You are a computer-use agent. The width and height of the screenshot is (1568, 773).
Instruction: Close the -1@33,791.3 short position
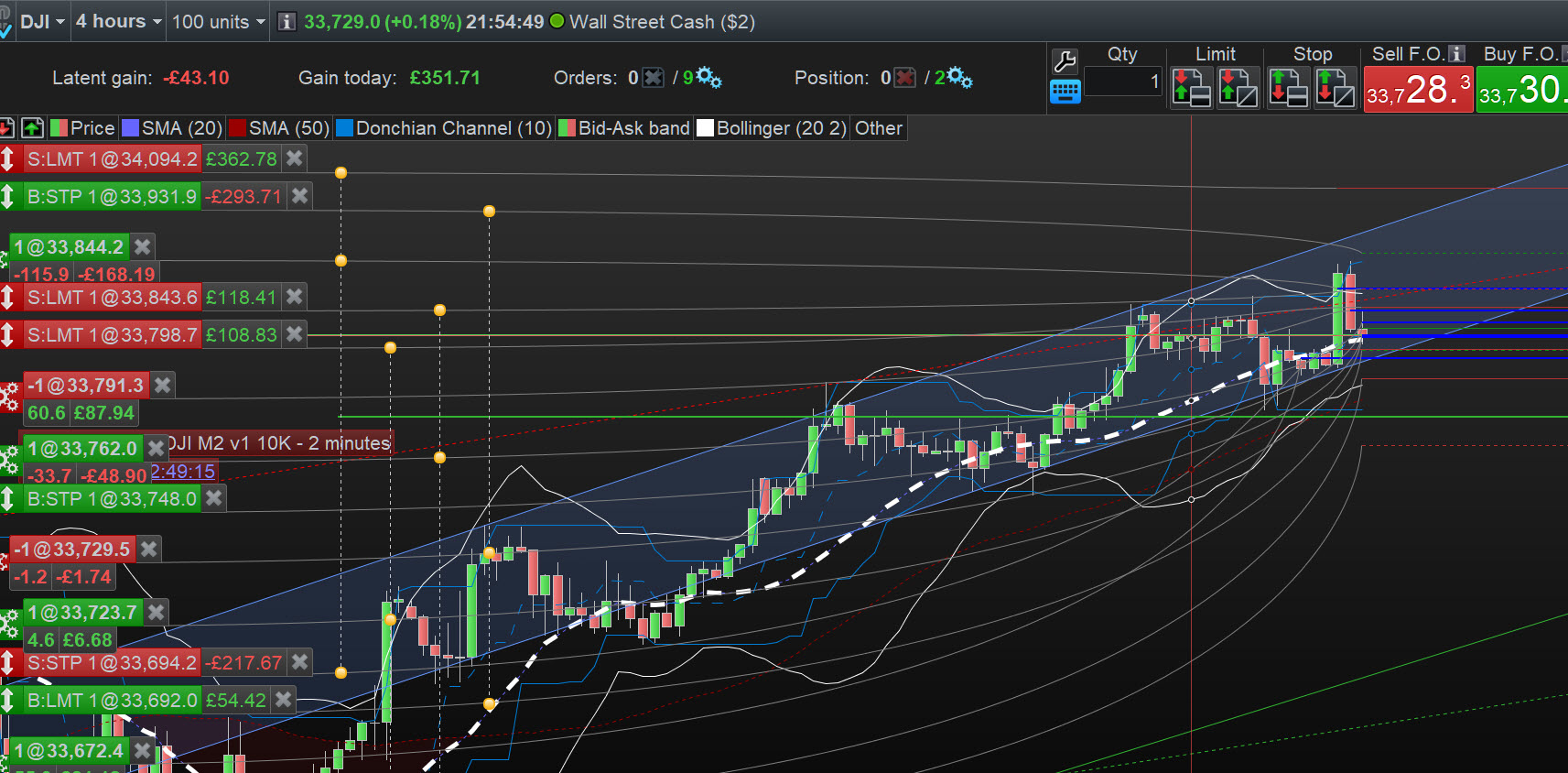tap(162, 385)
